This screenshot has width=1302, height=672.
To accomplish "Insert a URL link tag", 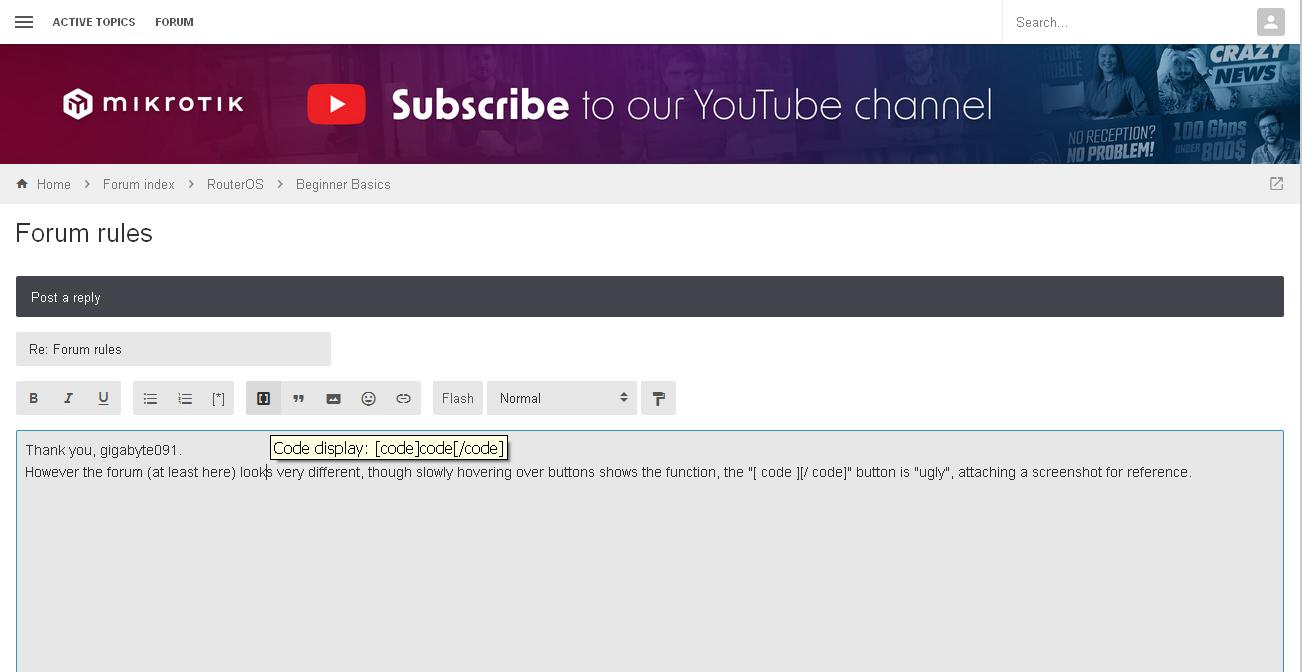I will pyautogui.click(x=403, y=398).
